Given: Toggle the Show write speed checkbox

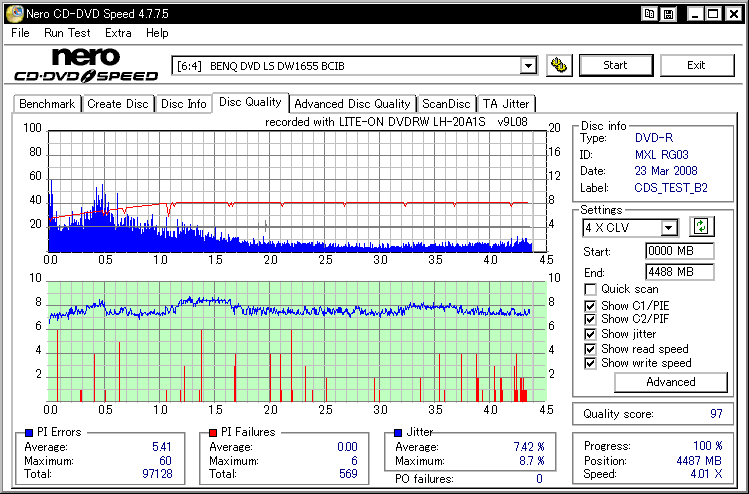Looking at the screenshot, I should pyautogui.click(x=590, y=363).
